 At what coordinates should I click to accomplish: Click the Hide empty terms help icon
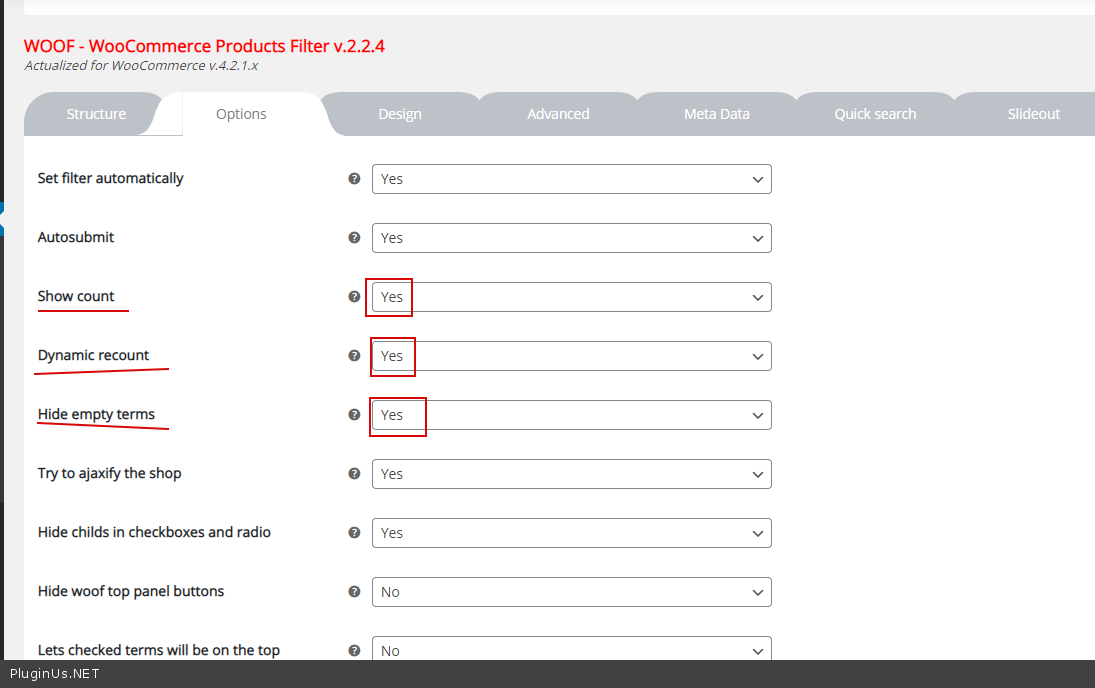pyautogui.click(x=354, y=415)
